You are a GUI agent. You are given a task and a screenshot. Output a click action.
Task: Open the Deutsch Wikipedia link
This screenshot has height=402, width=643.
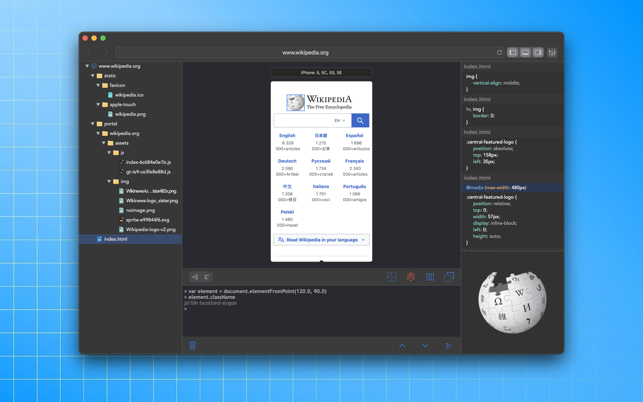point(287,161)
